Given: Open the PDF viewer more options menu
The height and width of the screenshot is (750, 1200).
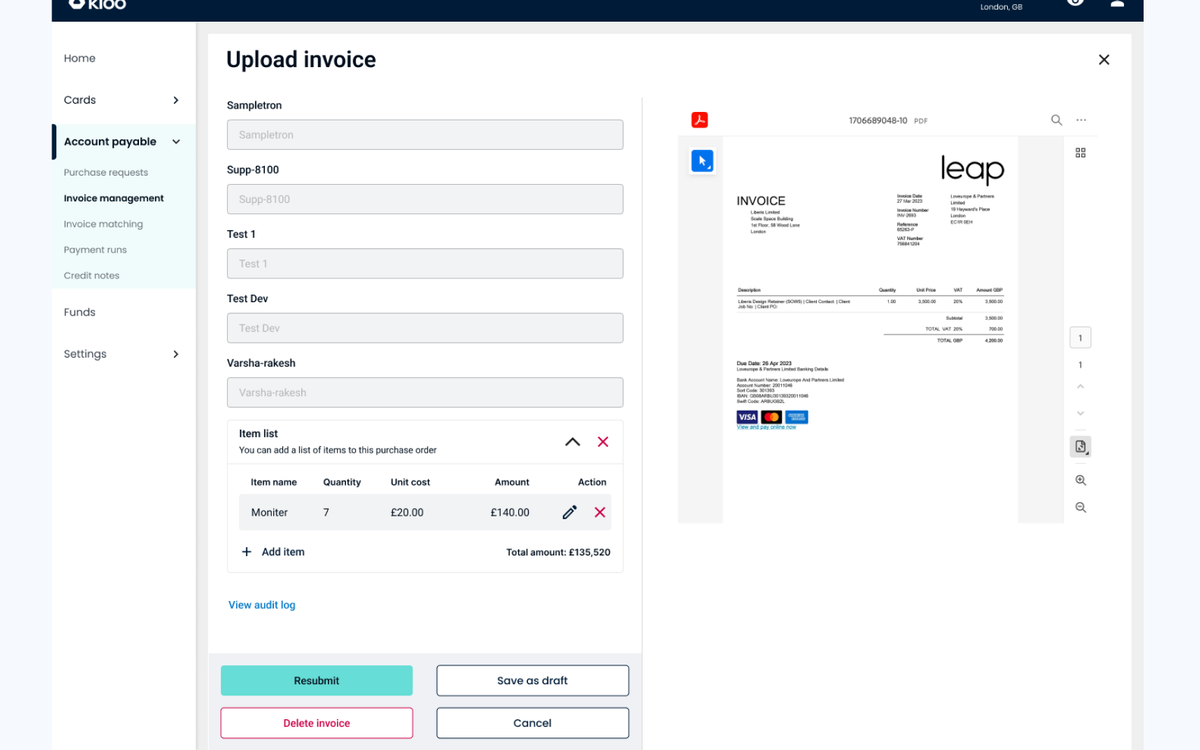Looking at the screenshot, I should (x=1081, y=120).
